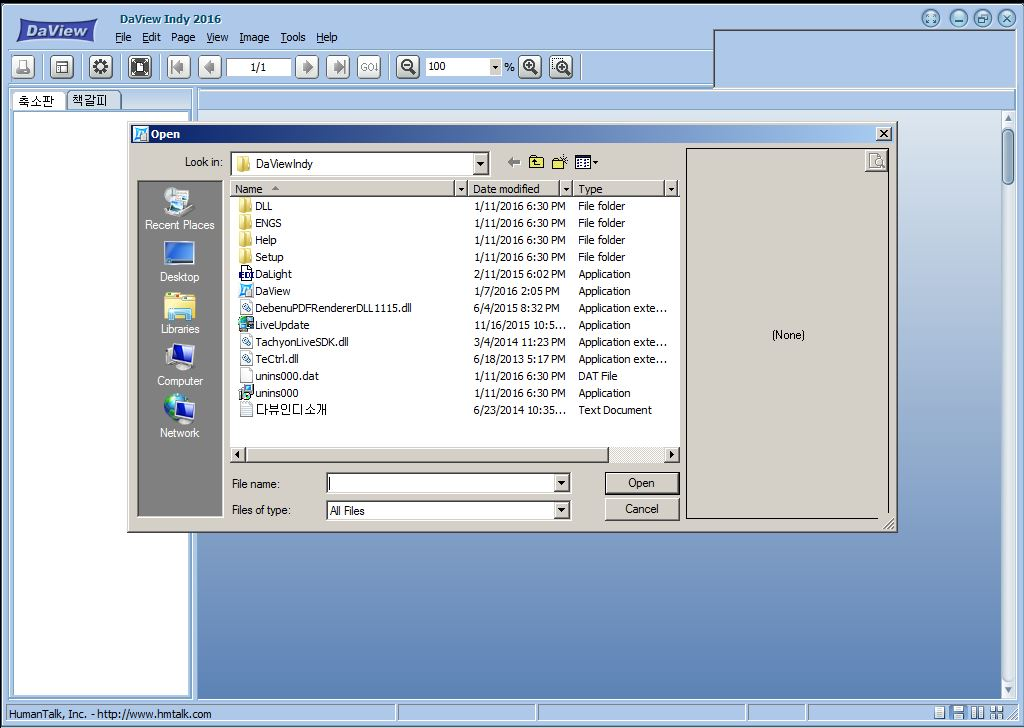The width and height of the screenshot is (1024, 728).
Task: Toggle the preview icon in preview pane
Action: pyautogui.click(x=876, y=161)
